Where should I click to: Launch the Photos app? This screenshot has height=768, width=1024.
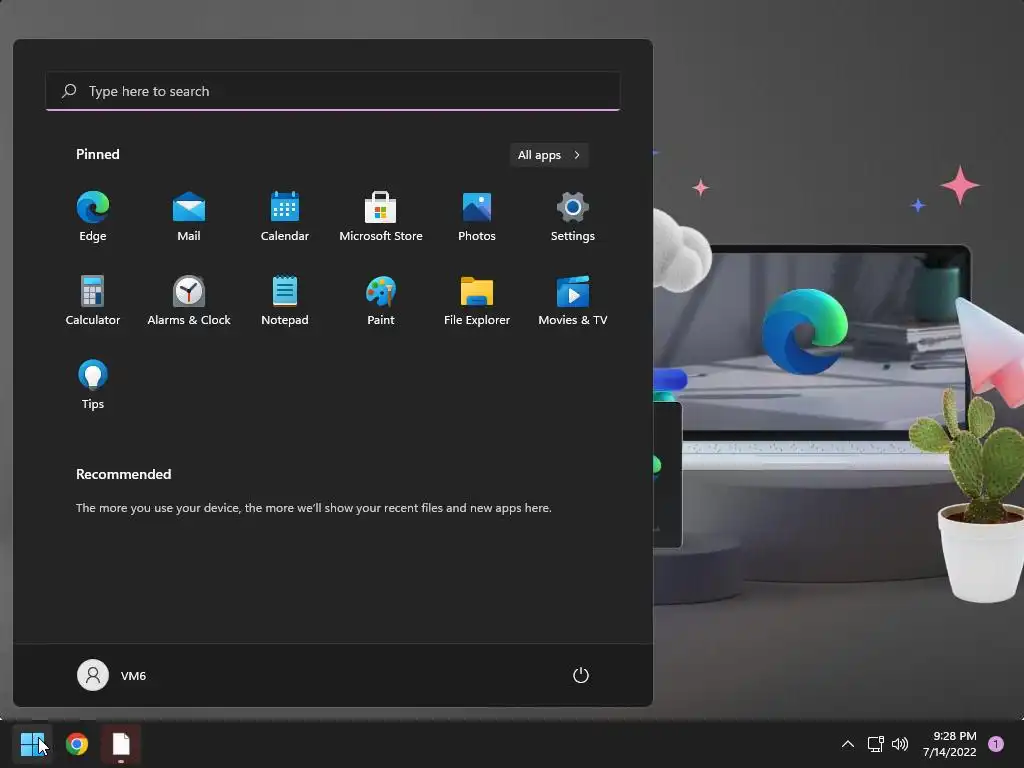477,216
